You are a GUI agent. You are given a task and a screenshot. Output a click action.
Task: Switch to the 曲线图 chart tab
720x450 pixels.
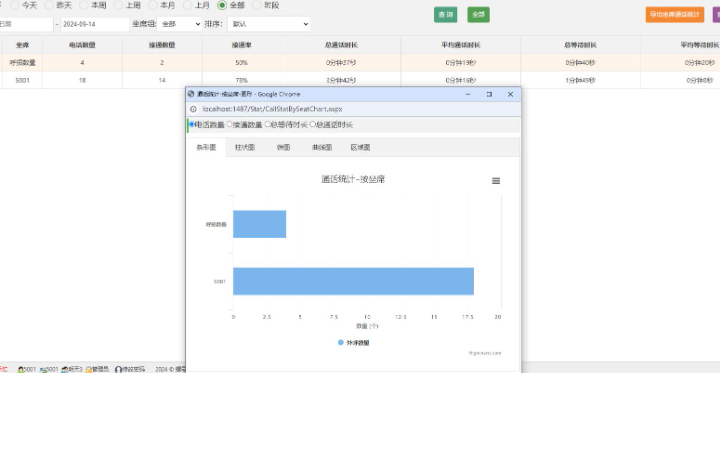coord(322,147)
